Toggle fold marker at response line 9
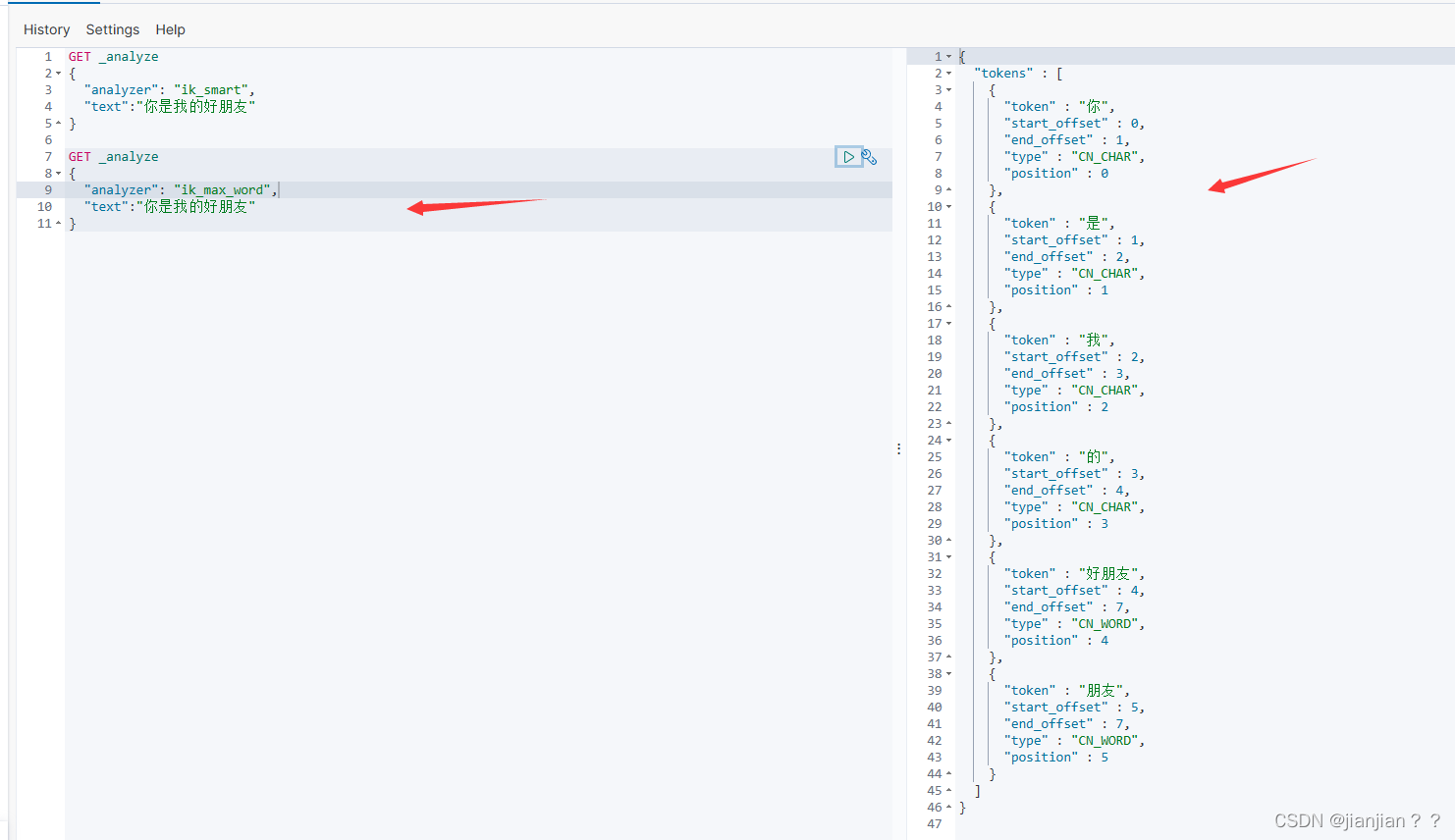This screenshot has width=1455, height=840. [948, 190]
